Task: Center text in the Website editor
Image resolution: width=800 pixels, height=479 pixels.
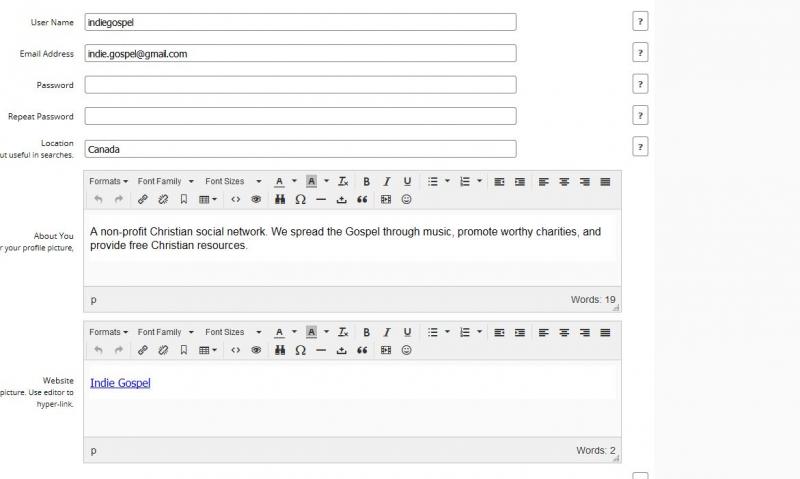Action: [x=564, y=332]
